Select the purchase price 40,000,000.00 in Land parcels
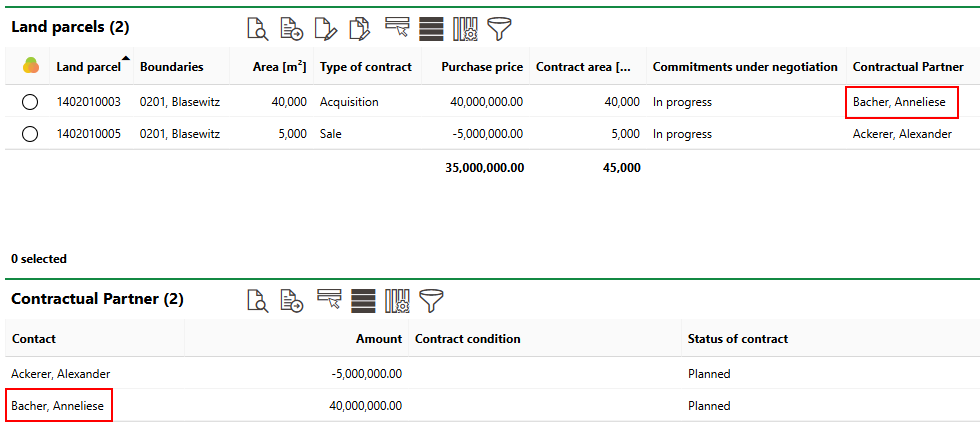 tap(486, 102)
